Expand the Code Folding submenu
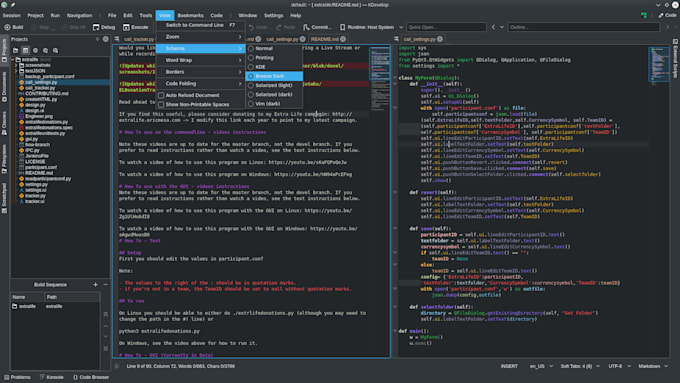The height and width of the screenshot is (383, 680). point(200,84)
